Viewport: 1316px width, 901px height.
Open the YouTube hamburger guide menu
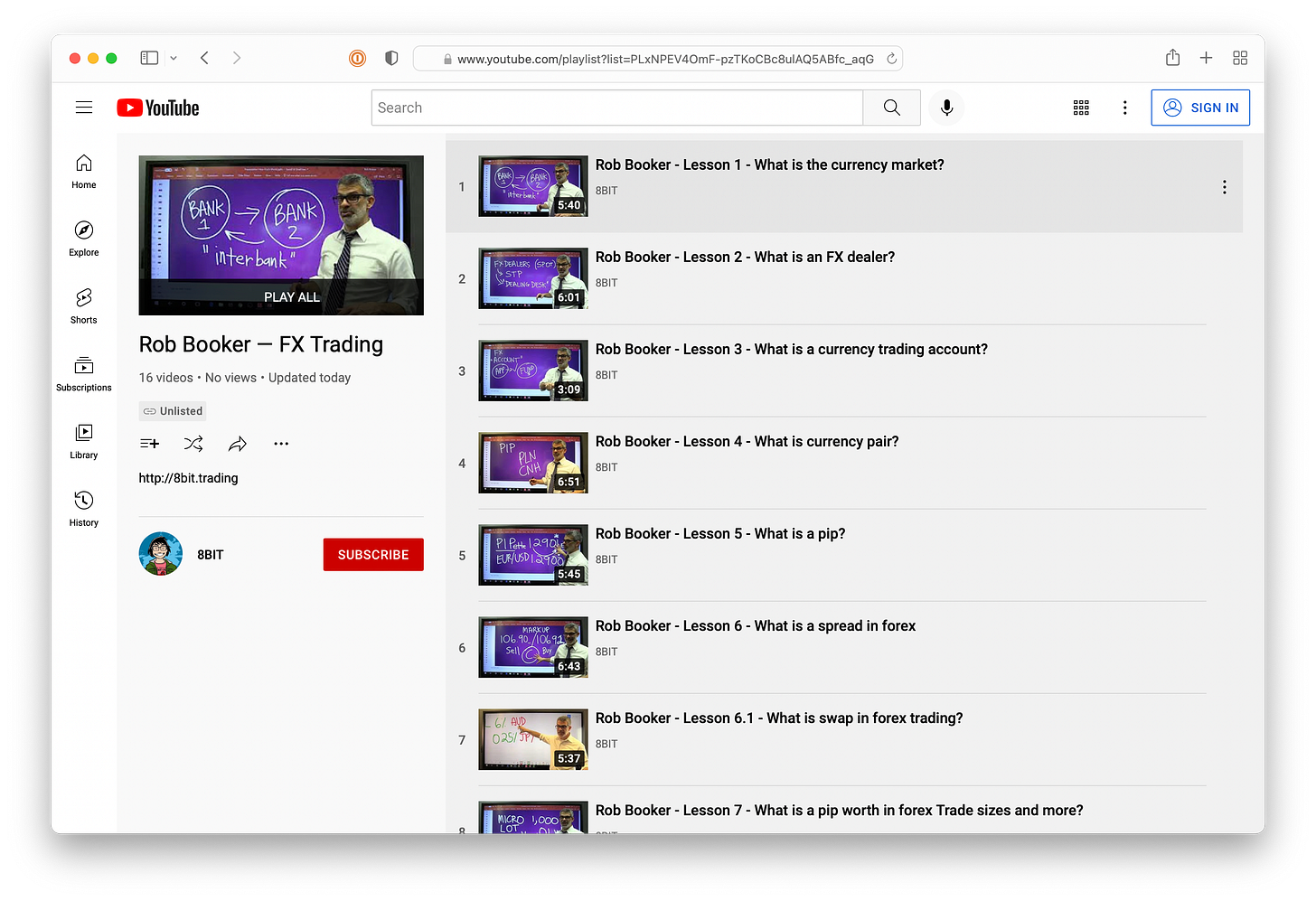click(84, 108)
